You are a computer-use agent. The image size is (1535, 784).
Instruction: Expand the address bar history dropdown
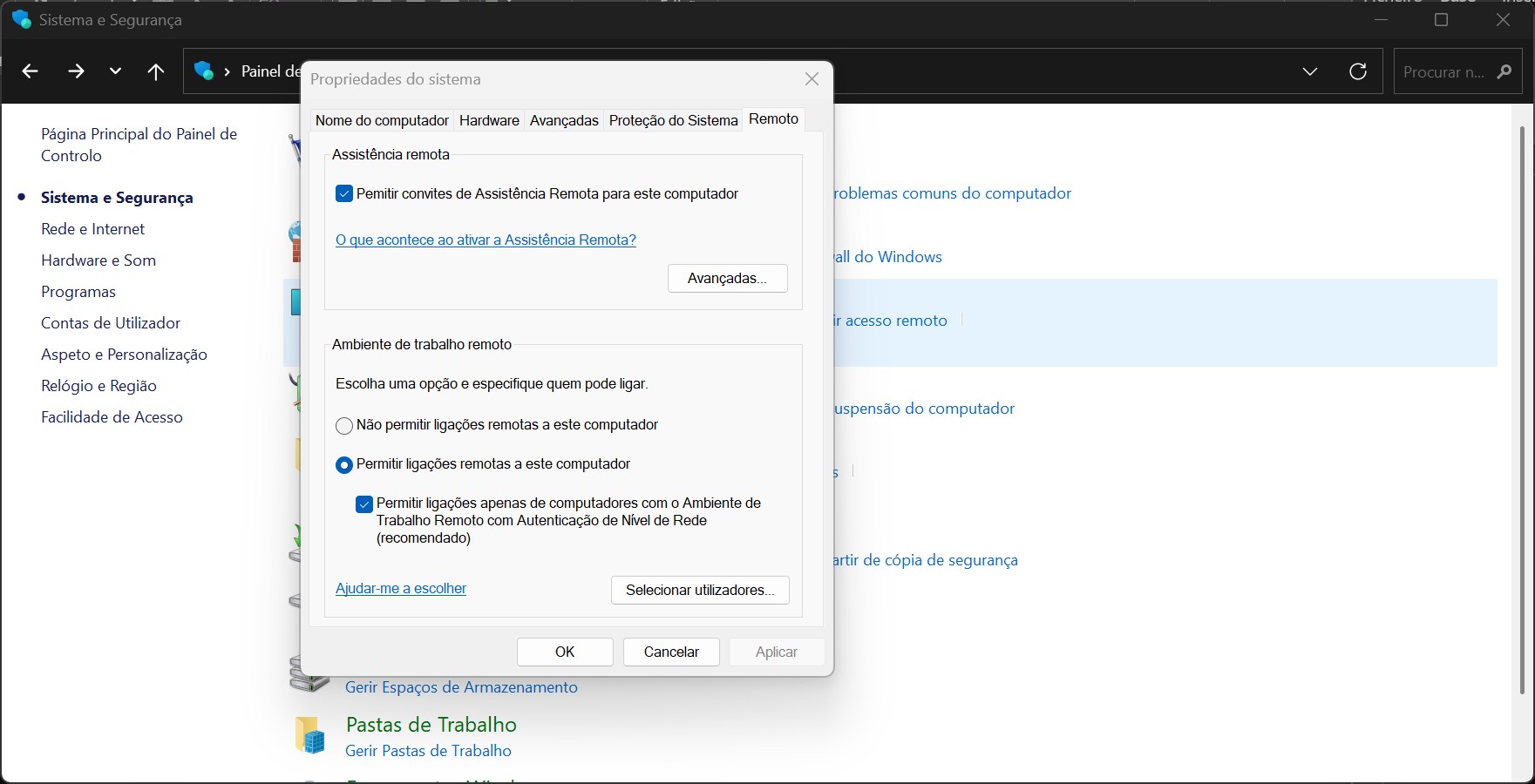click(1309, 71)
